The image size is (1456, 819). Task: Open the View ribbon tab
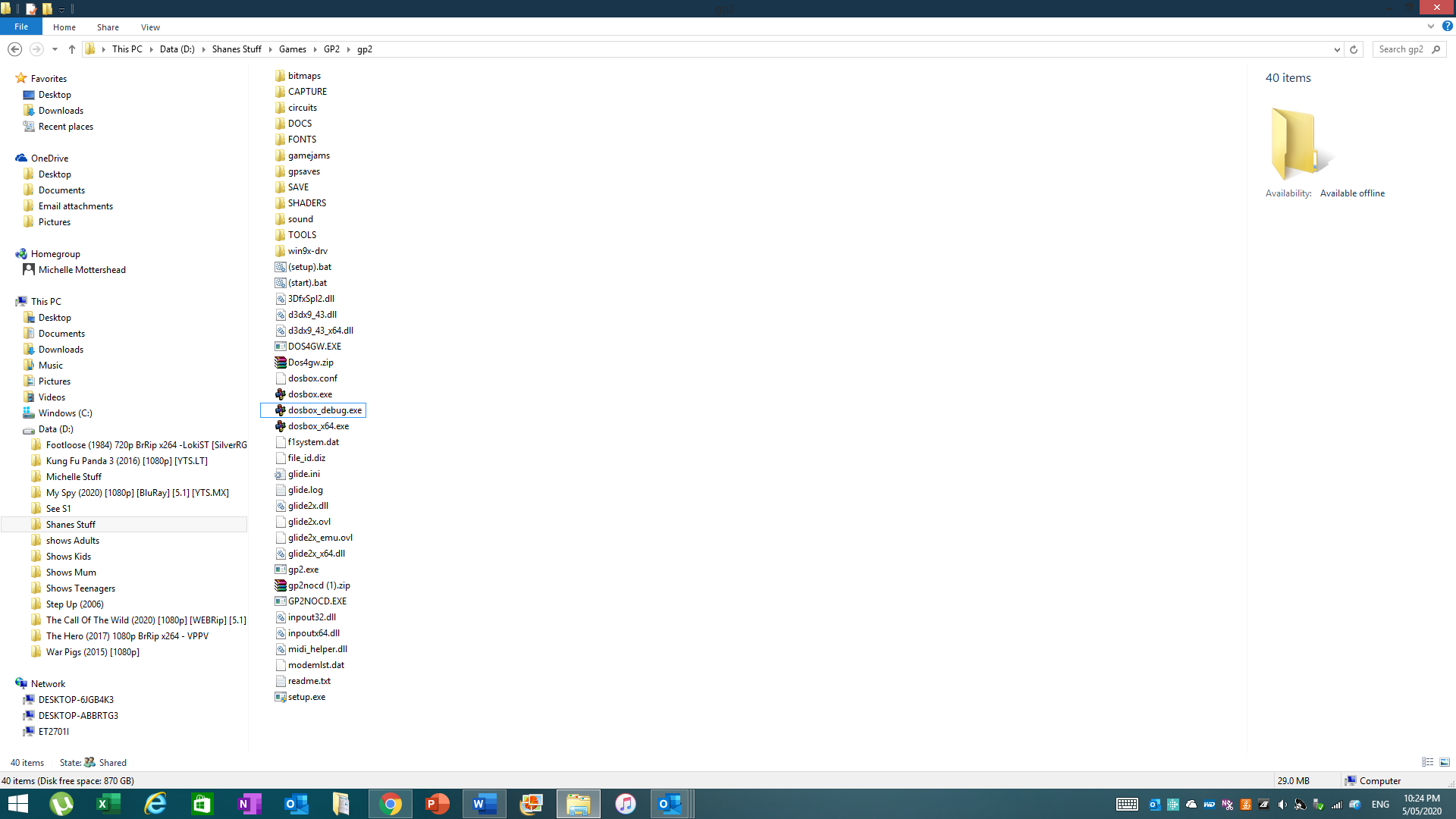point(150,27)
